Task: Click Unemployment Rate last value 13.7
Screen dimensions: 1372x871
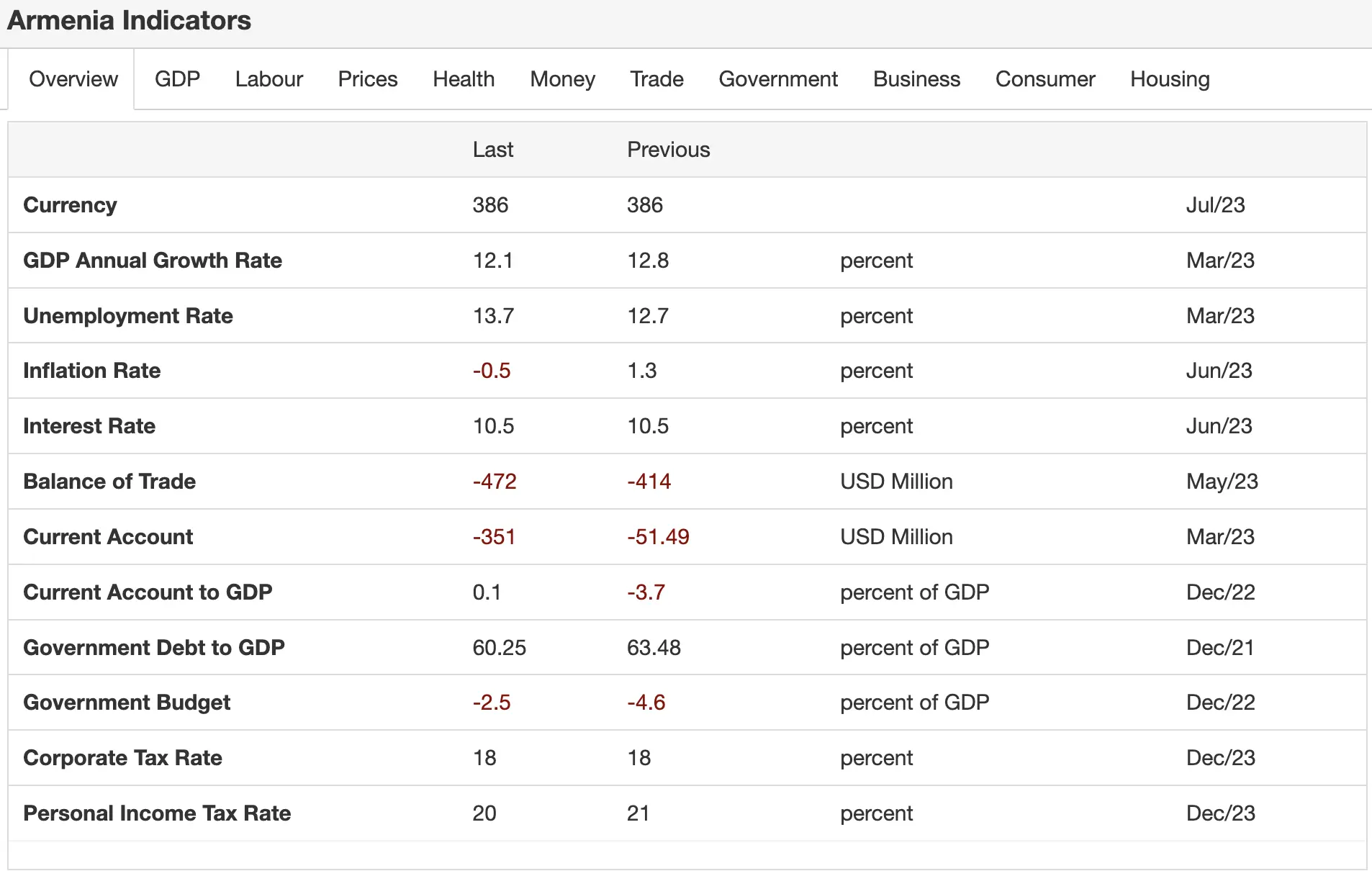Action: pyautogui.click(x=493, y=316)
